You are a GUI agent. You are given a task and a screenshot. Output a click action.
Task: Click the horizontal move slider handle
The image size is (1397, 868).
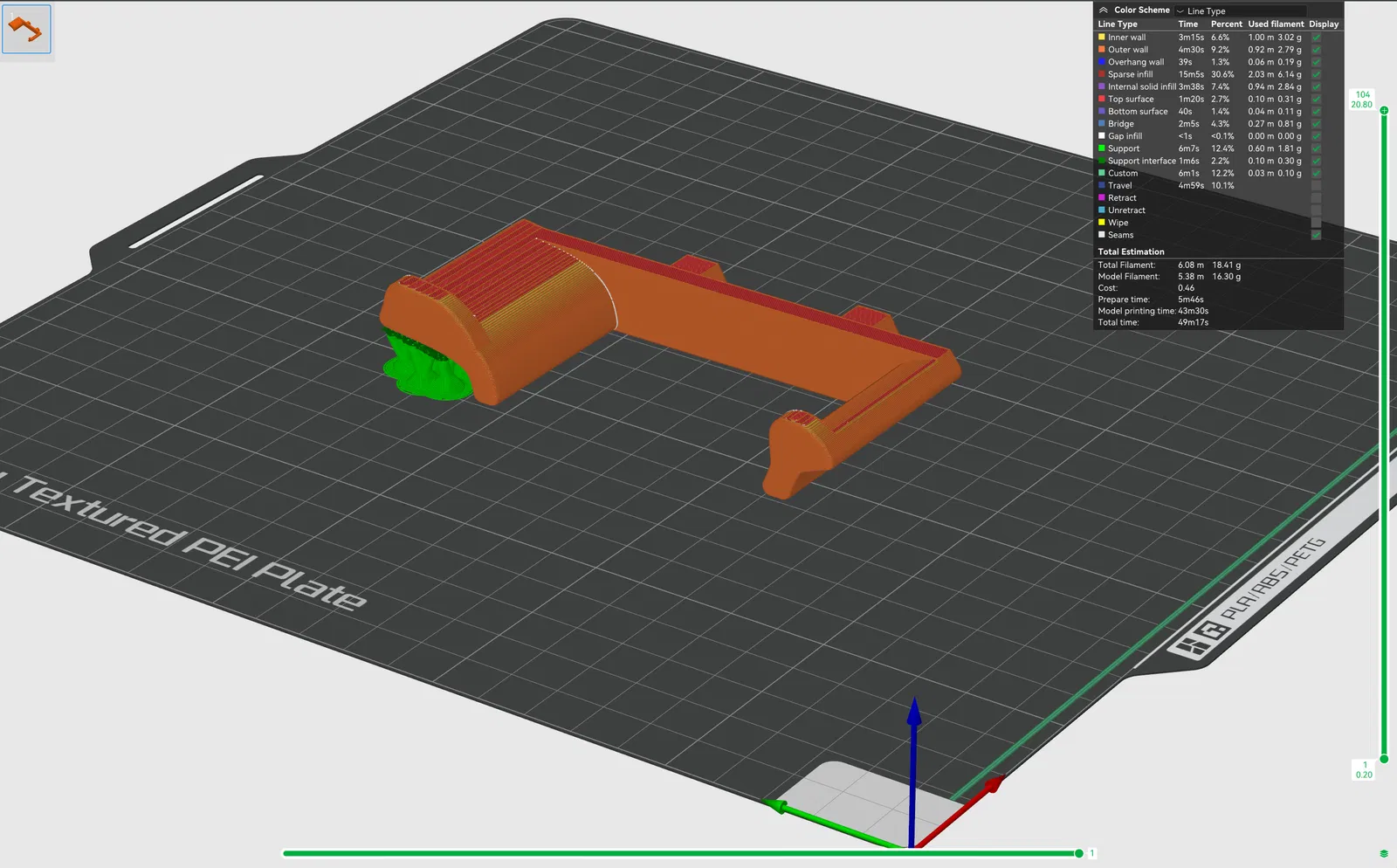(x=1079, y=853)
